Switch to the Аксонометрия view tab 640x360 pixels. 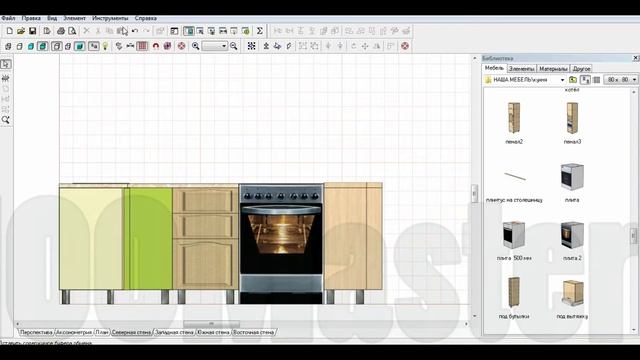tap(73, 332)
